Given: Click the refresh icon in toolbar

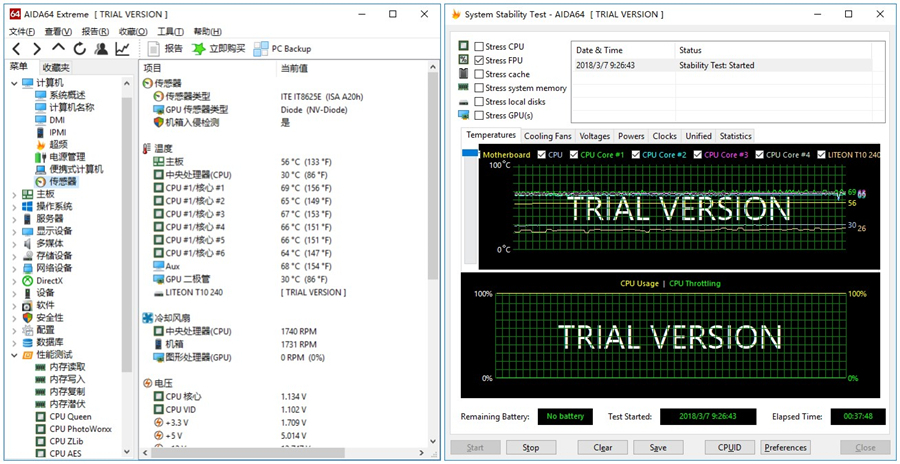Looking at the screenshot, I should click(79, 49).
